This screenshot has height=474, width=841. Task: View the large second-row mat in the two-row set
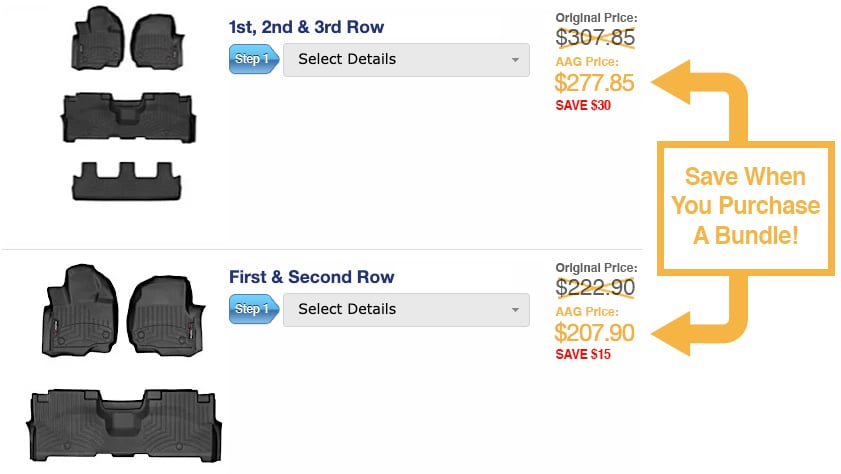tap(124, 426)
